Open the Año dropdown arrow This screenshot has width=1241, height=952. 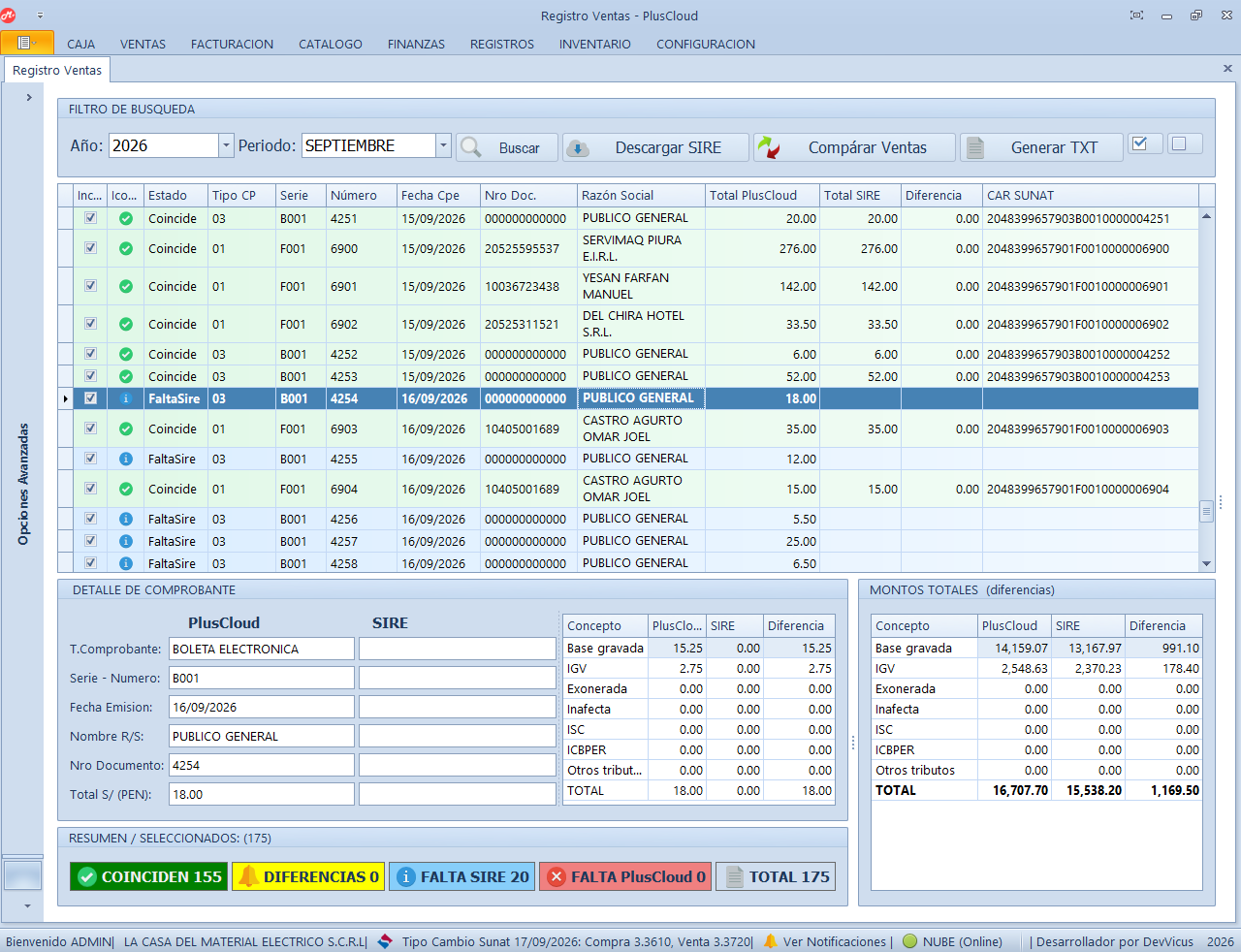226,145
